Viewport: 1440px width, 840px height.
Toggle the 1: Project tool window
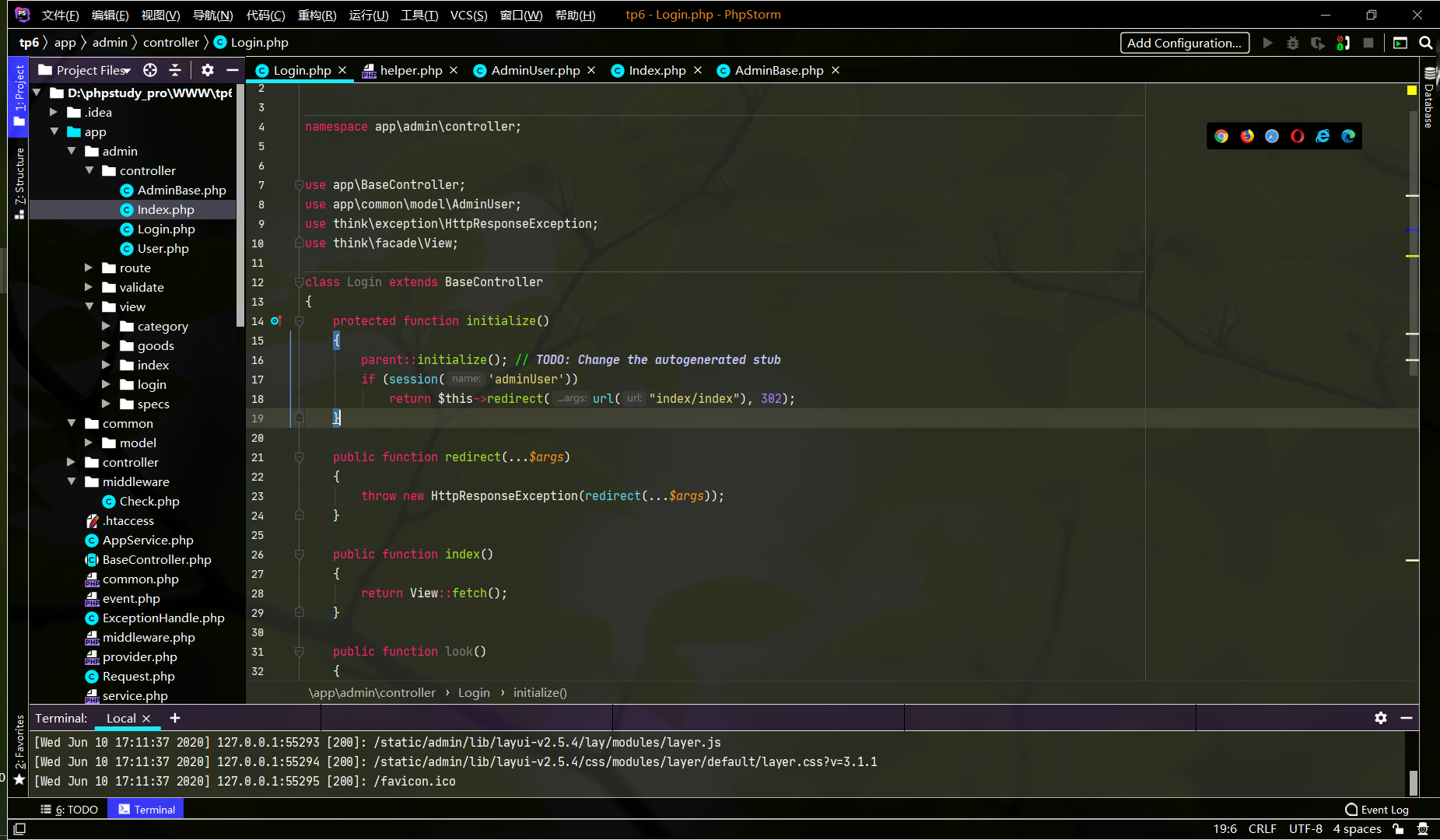19,96
